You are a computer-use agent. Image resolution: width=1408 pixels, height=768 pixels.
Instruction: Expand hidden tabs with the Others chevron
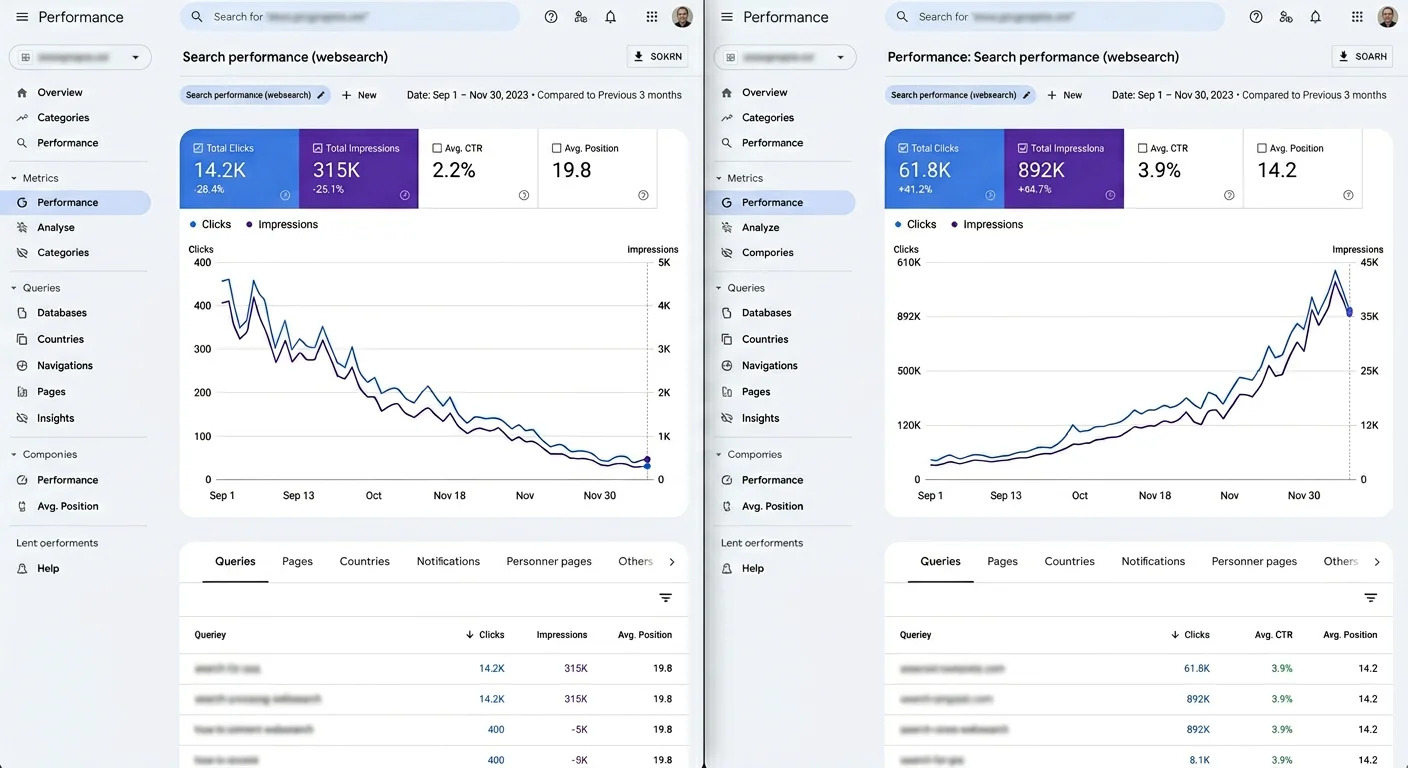[672, 561]
